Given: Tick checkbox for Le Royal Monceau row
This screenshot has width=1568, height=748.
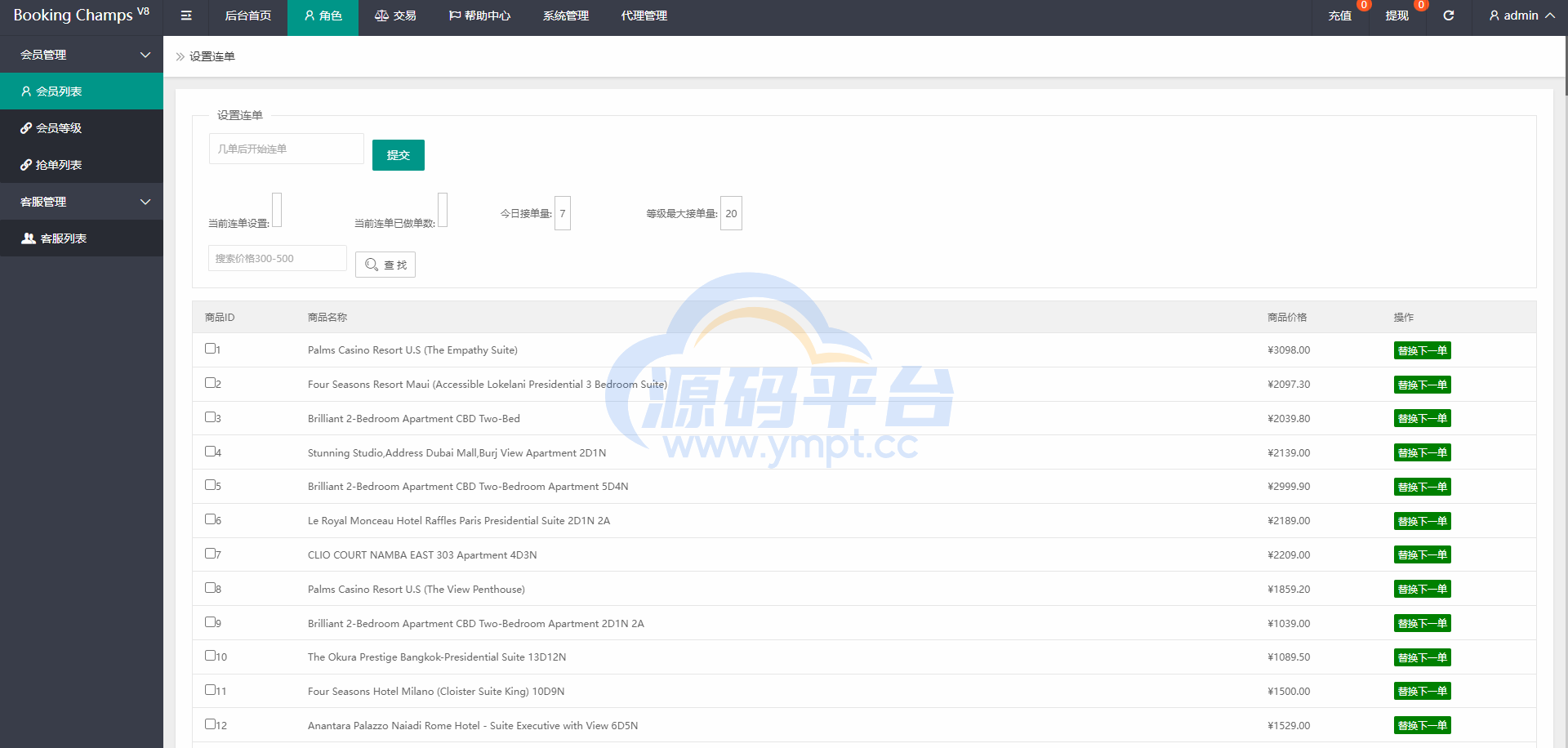Looking at the screenshot, I should [210, 519].
